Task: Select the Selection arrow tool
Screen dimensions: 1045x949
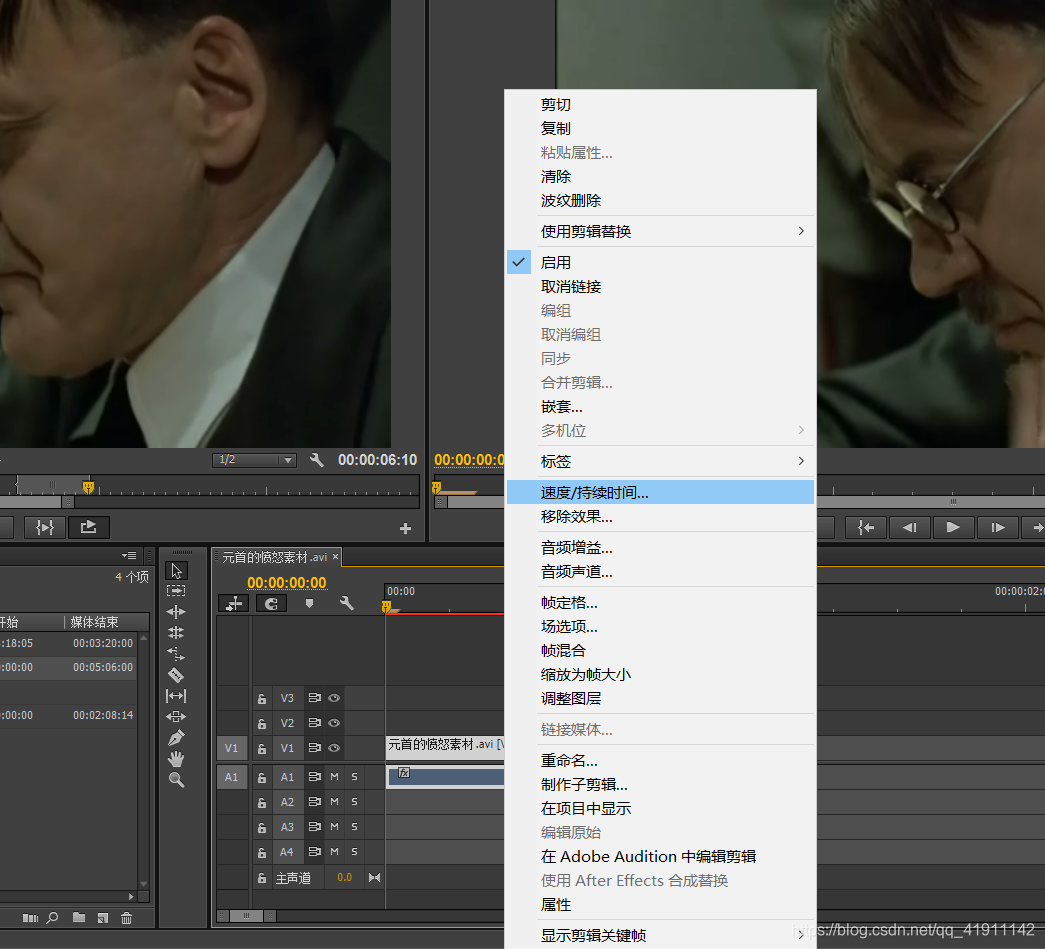Action: coord(177,570)
